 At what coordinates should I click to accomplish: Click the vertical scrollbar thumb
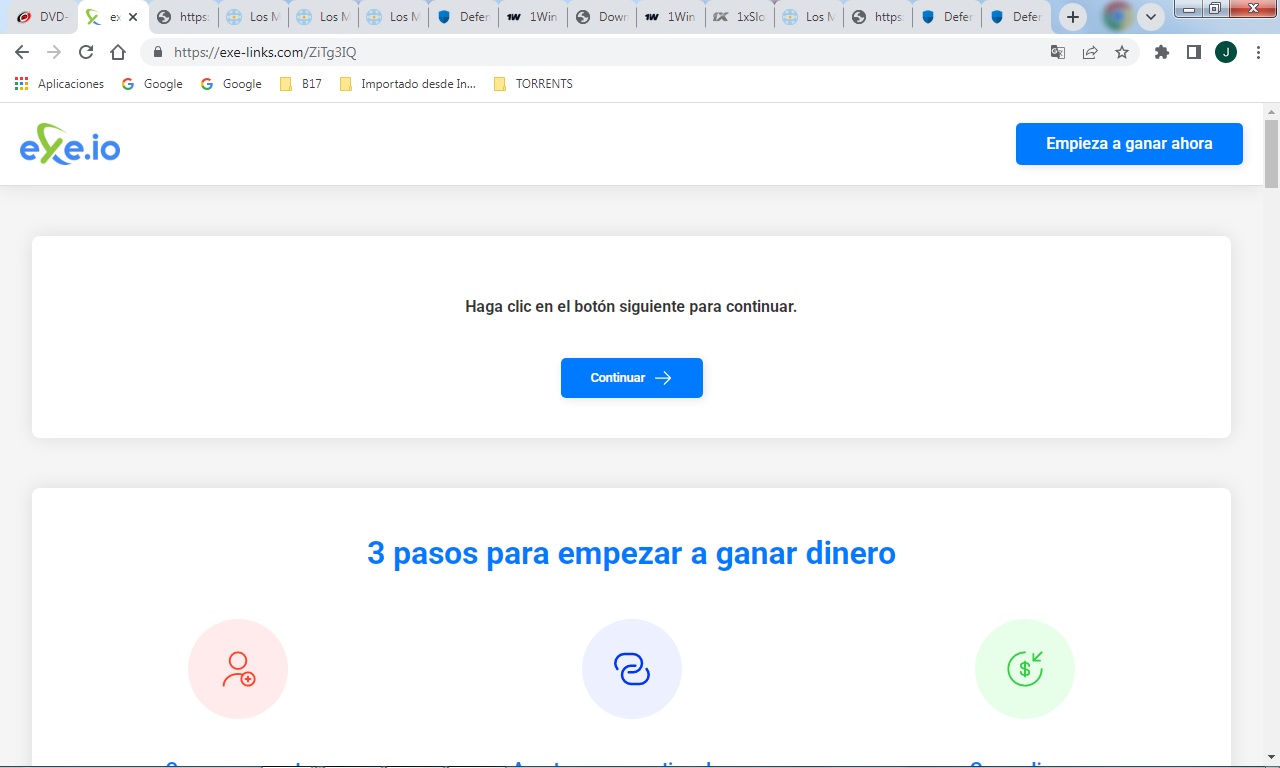coord(1271,153)
